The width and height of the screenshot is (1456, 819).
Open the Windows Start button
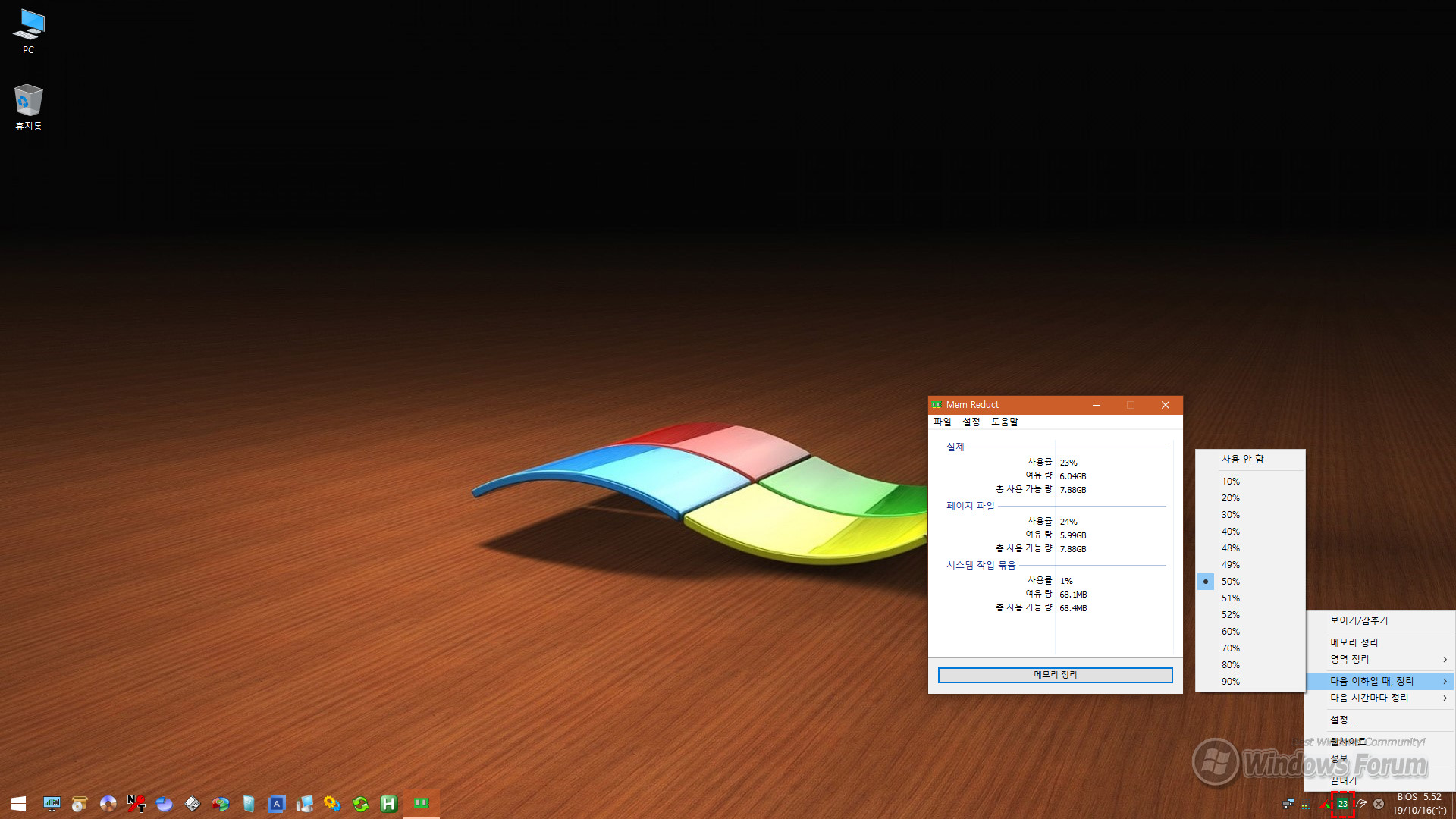18,804
